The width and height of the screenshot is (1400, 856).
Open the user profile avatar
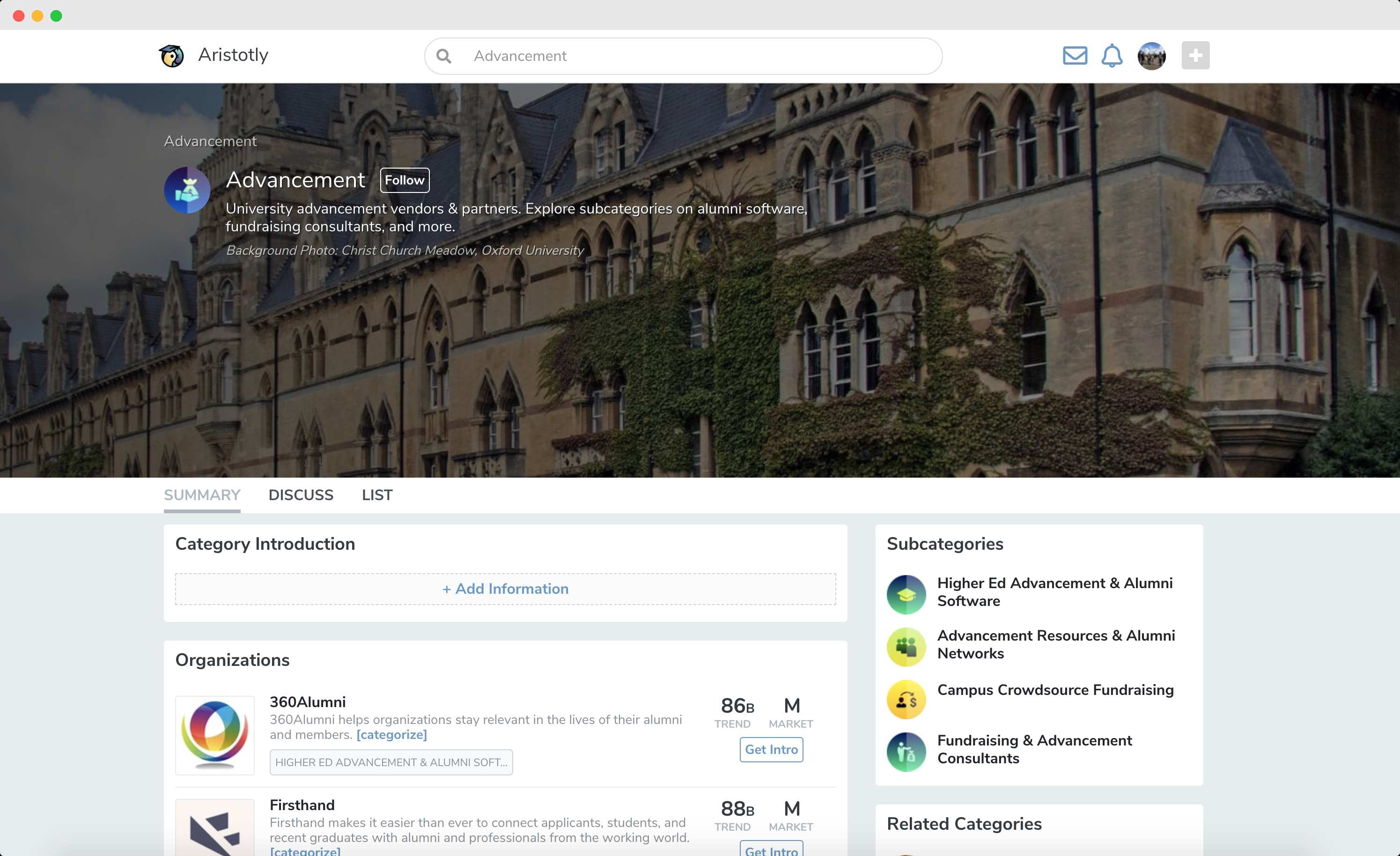click(x=1152, y=56)
